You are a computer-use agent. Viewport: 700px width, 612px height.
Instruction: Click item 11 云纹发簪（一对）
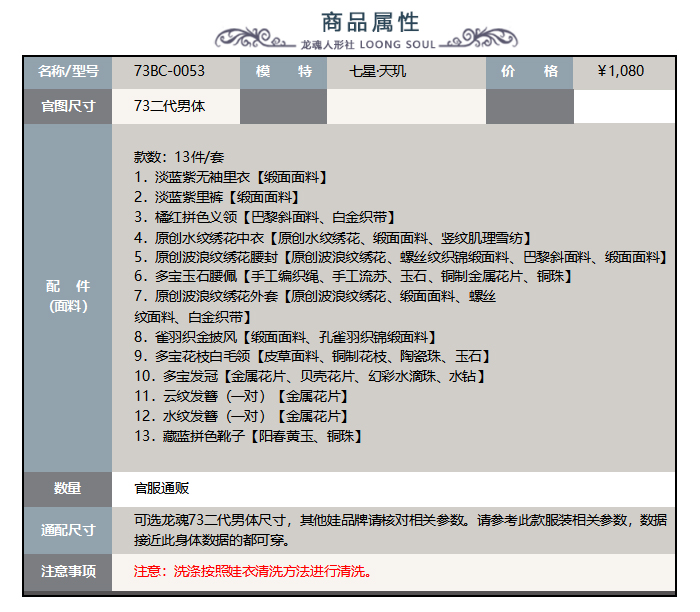[242, 396]
